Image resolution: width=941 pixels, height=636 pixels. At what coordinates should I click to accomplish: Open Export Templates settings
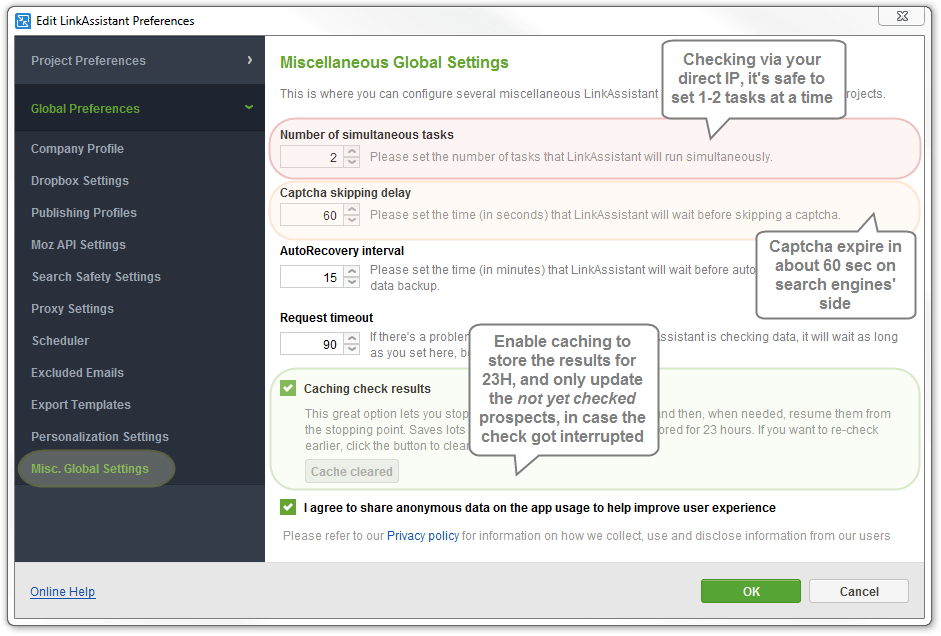pyautogui.click(x=81, y=404)
